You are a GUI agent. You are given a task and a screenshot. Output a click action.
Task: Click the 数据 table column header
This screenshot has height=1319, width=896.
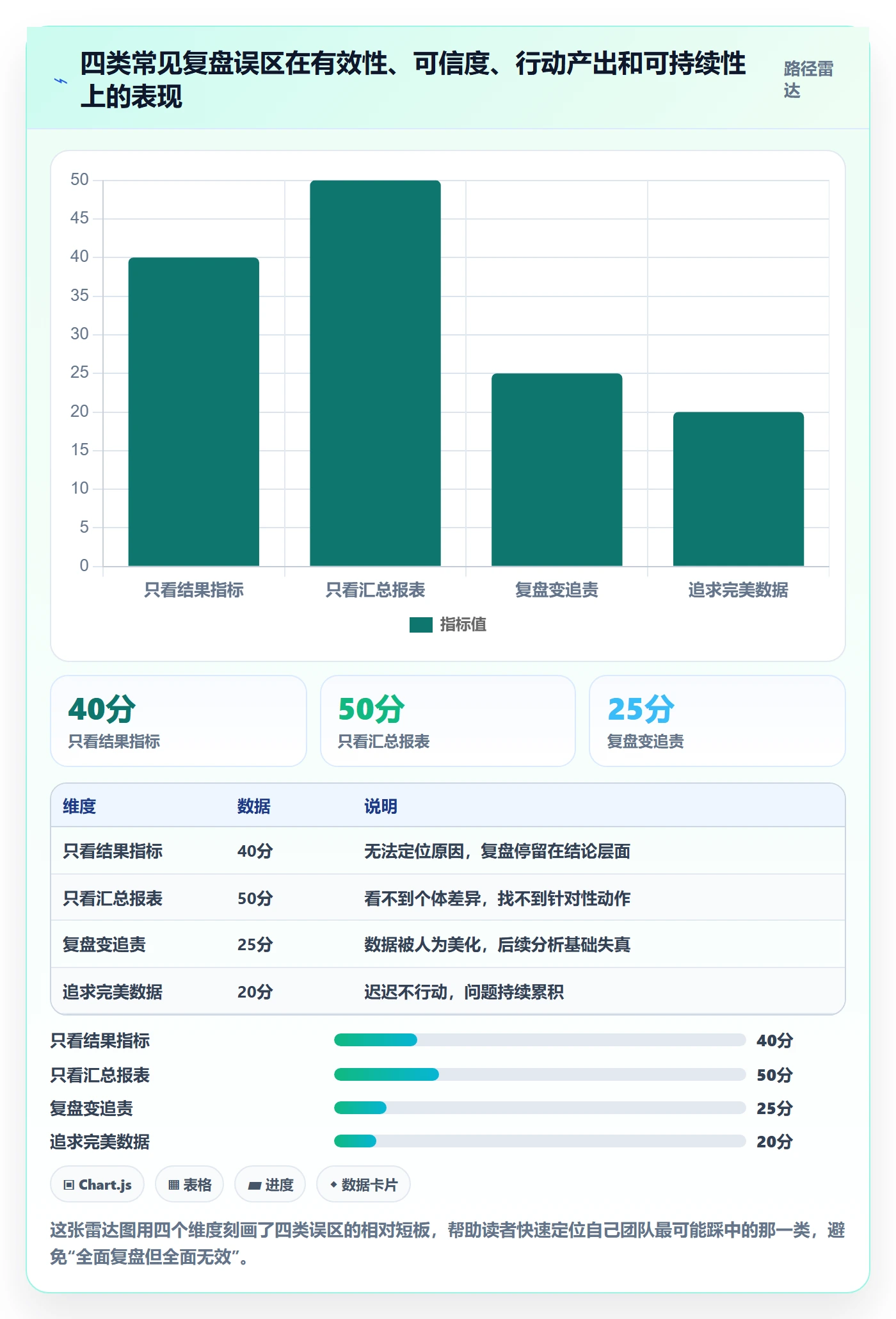254,806
